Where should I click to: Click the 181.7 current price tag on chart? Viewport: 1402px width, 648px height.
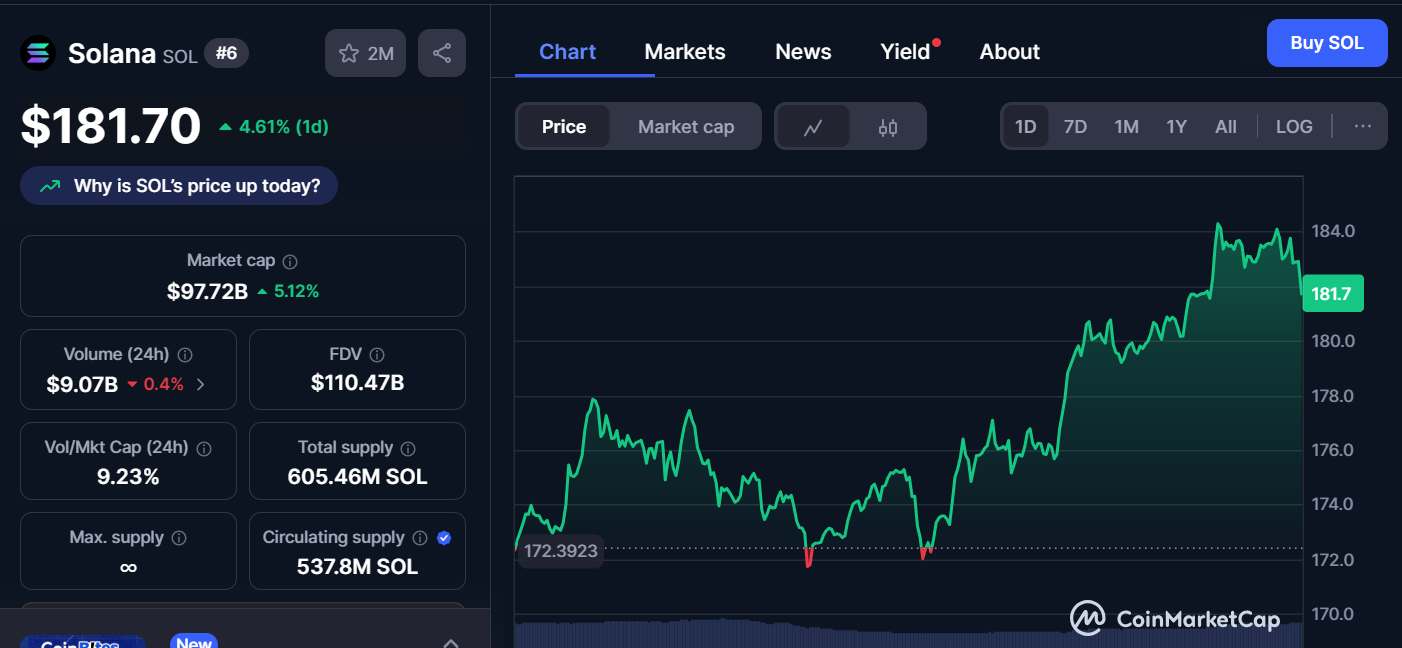1332,293
